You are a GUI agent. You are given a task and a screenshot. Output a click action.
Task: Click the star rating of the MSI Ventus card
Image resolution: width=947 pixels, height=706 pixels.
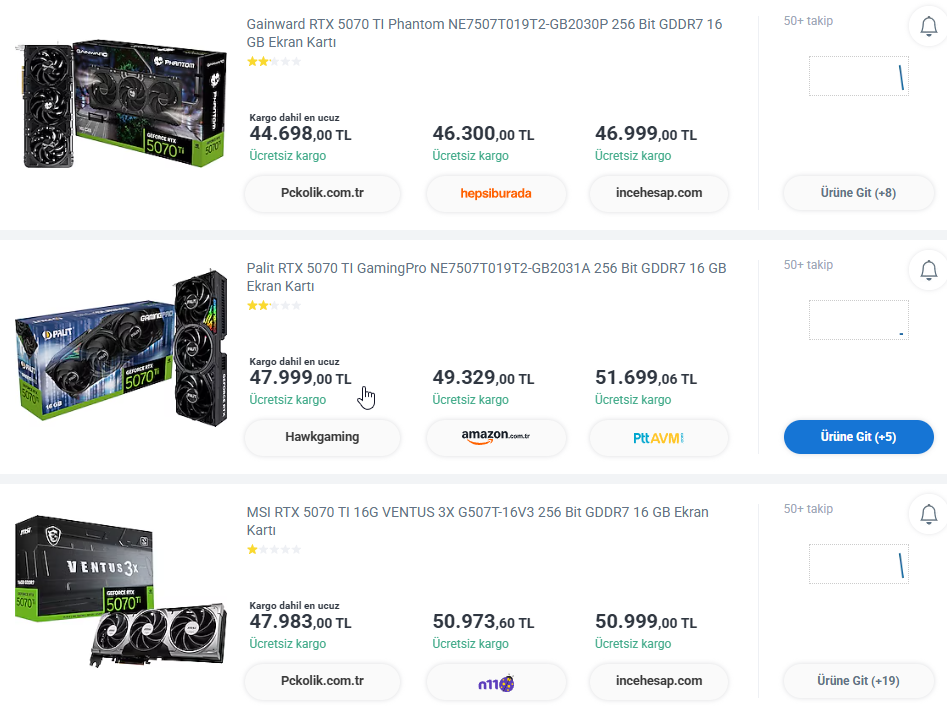coord(274,549)
